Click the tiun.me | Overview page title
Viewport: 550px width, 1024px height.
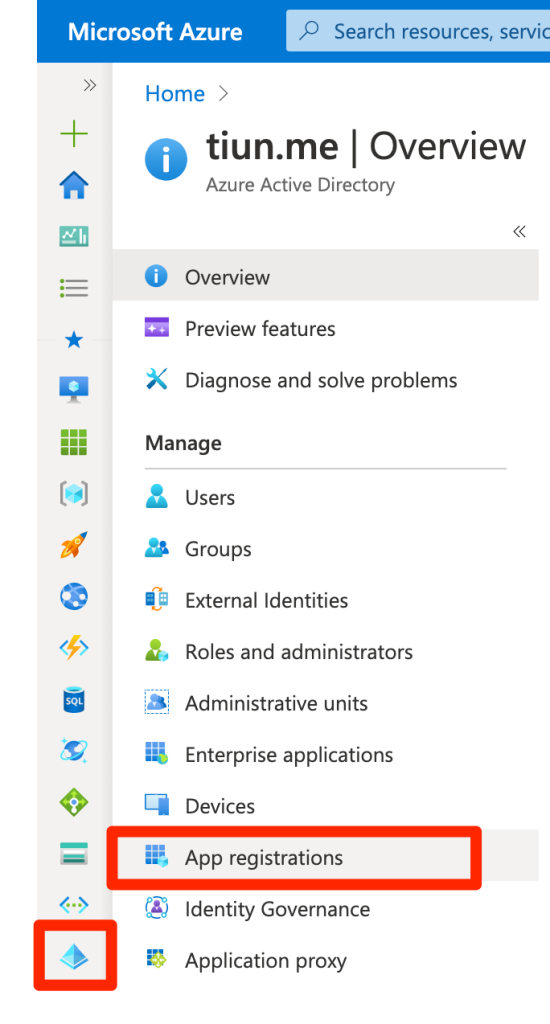[x=366, y=147]
